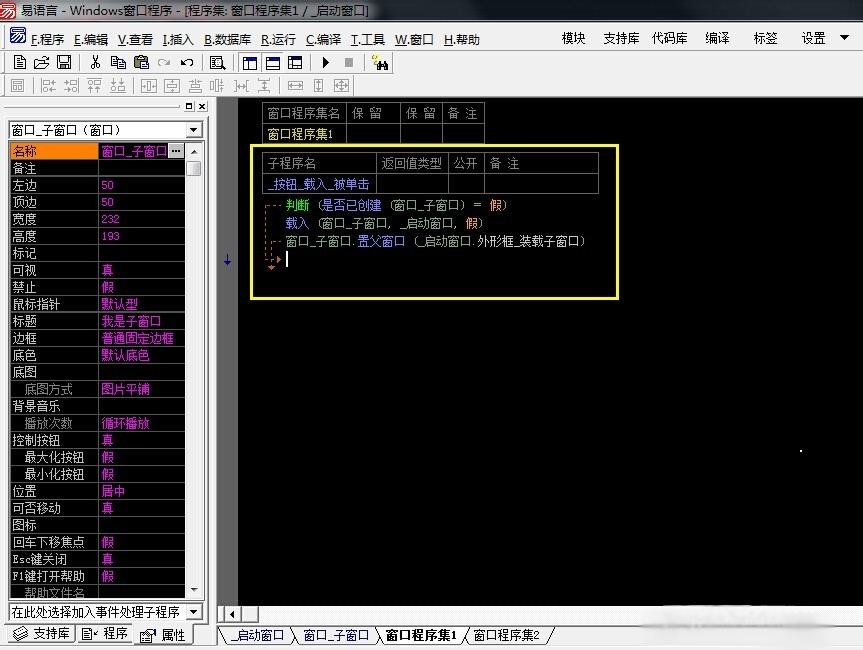Click the Open folder toolbar icon
This screenshot has height=650, width=863.
coord(41,63)
